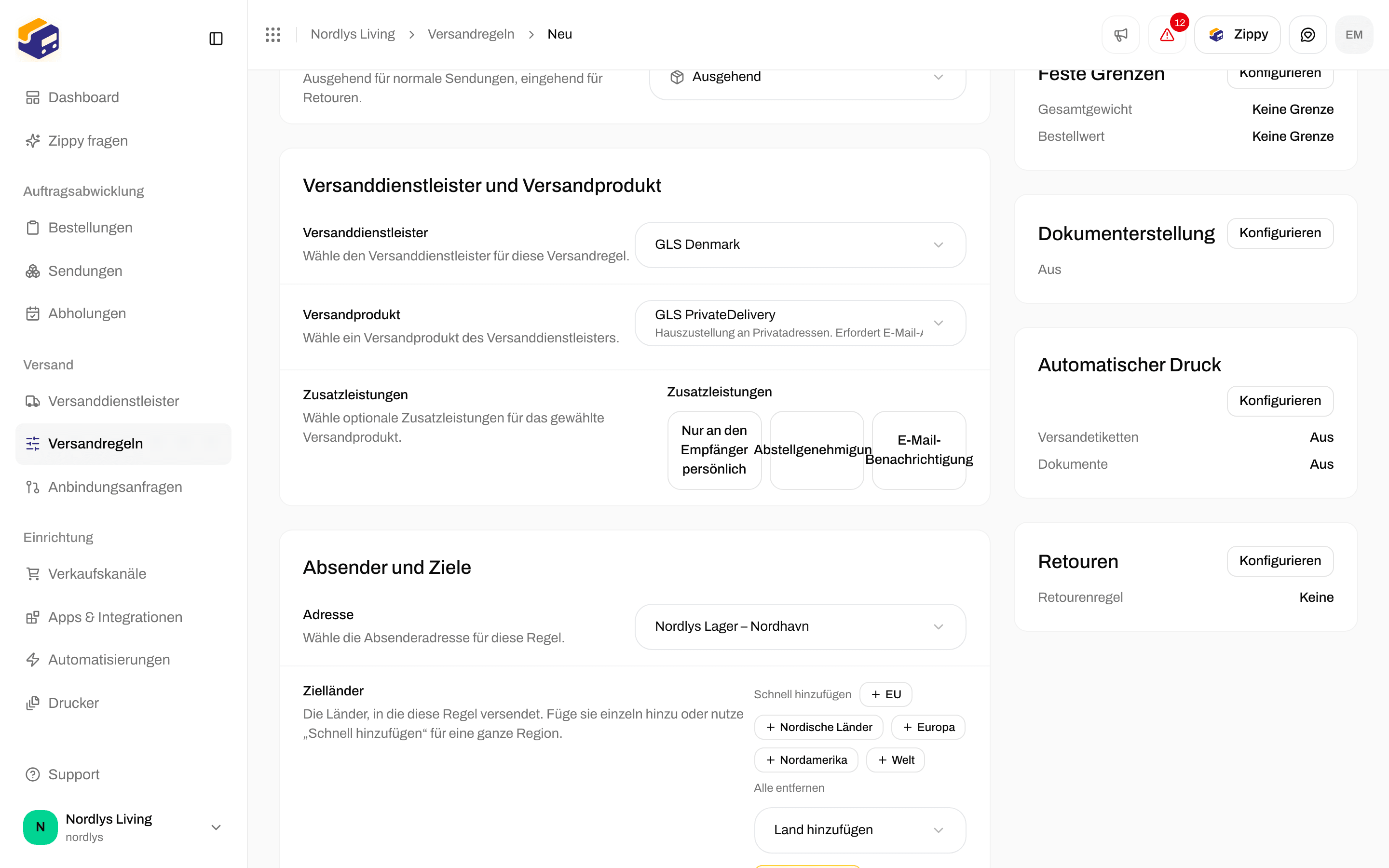Image resolution: width=1389 pixels, height=868 pixels.
Task: Toggle the E-Mail-Benachrichtigung service option
Action: (919, 450)
